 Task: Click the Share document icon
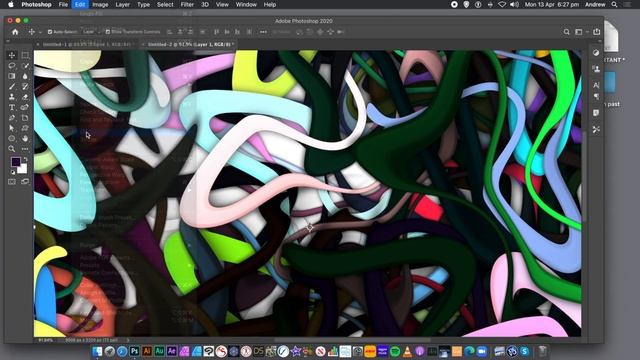pos(597,31)
